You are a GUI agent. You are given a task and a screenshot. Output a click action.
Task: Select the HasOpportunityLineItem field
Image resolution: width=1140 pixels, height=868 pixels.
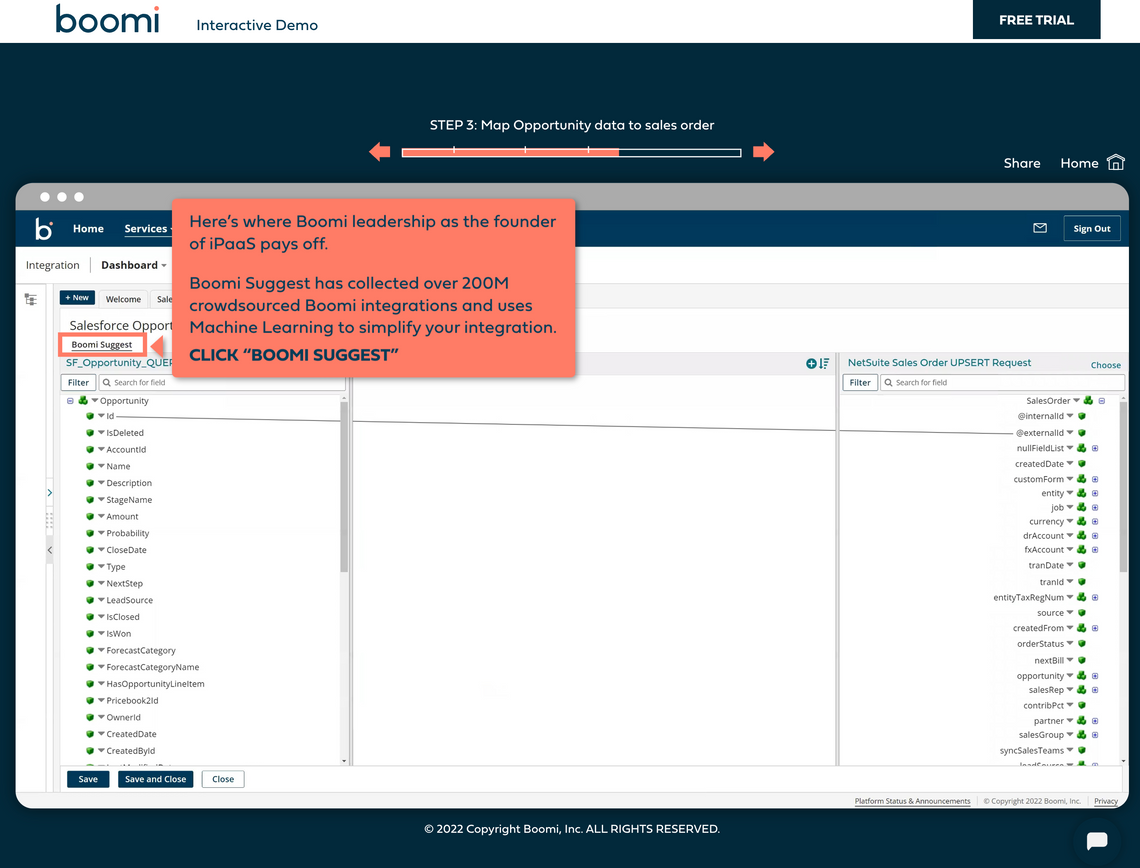pos(156,683)
